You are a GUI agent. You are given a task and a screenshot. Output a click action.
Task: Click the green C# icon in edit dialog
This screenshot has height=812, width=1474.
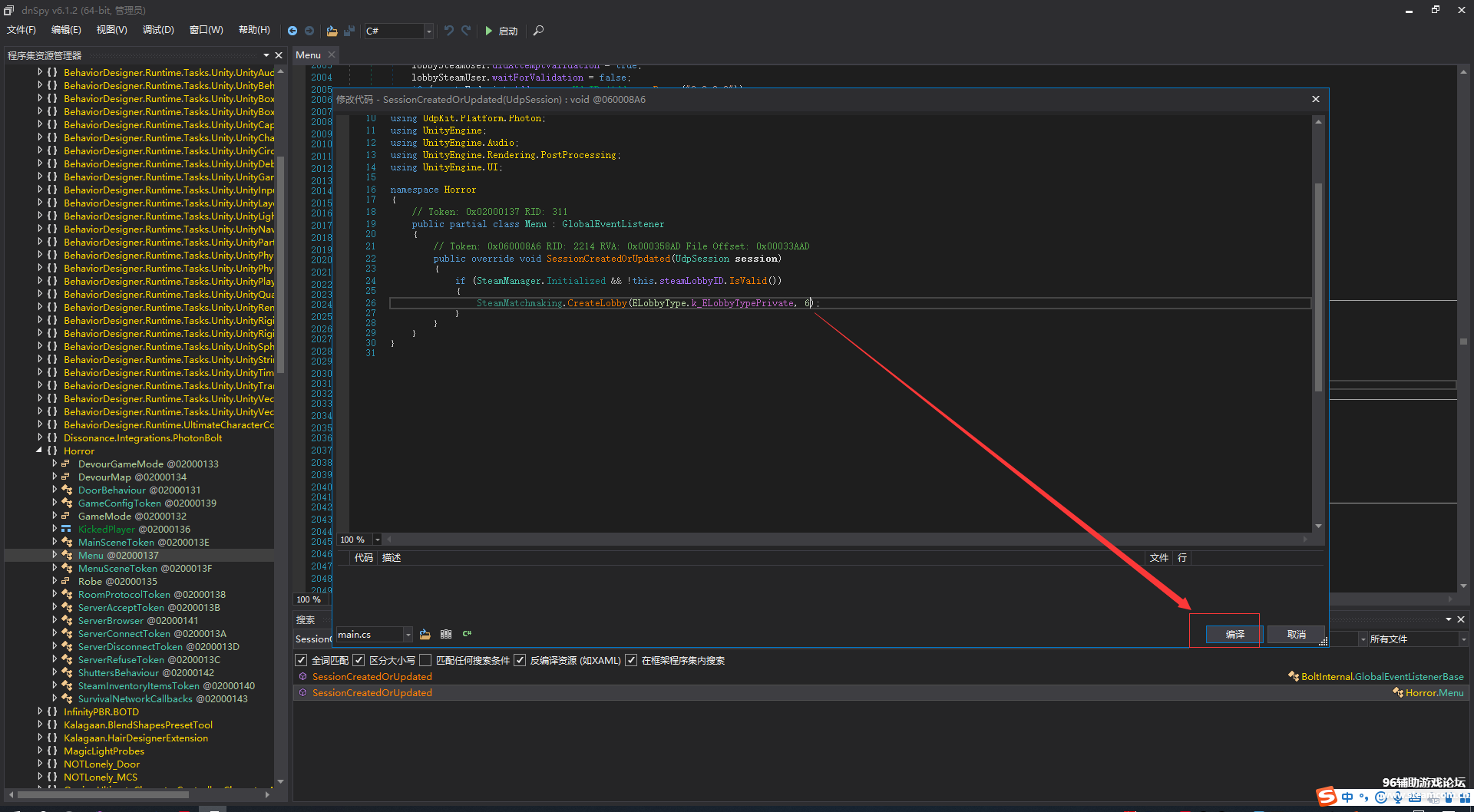(467, 634)
